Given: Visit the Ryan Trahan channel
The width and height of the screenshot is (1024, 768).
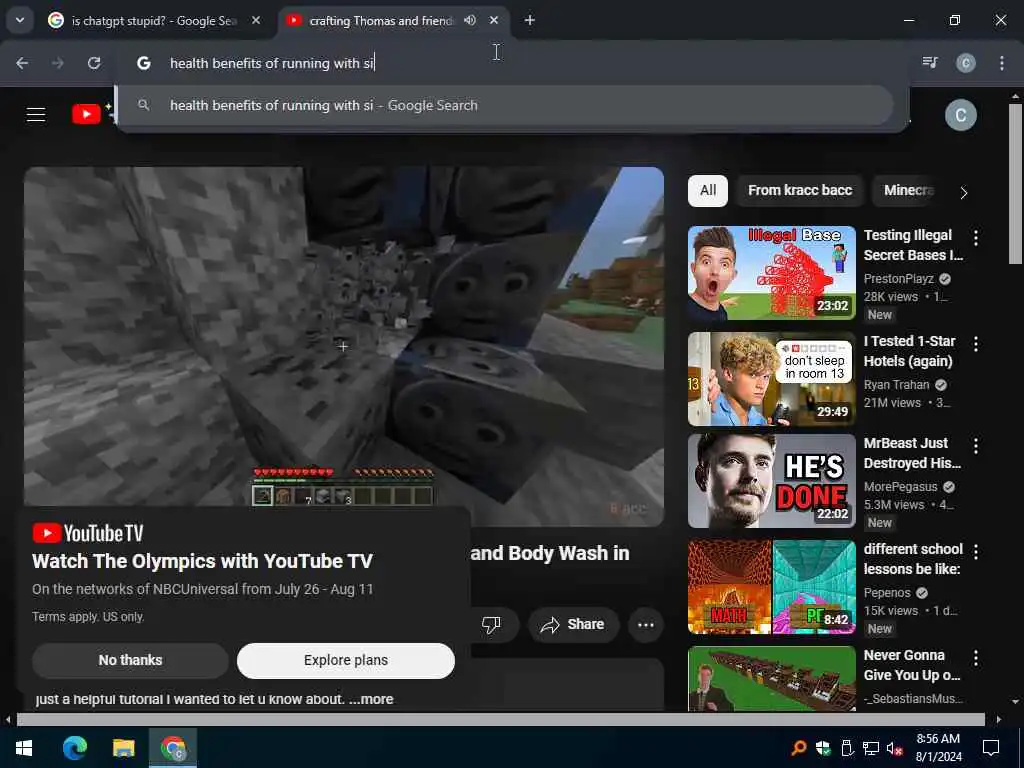Looking at the screenshot, I should coord(896,385).
